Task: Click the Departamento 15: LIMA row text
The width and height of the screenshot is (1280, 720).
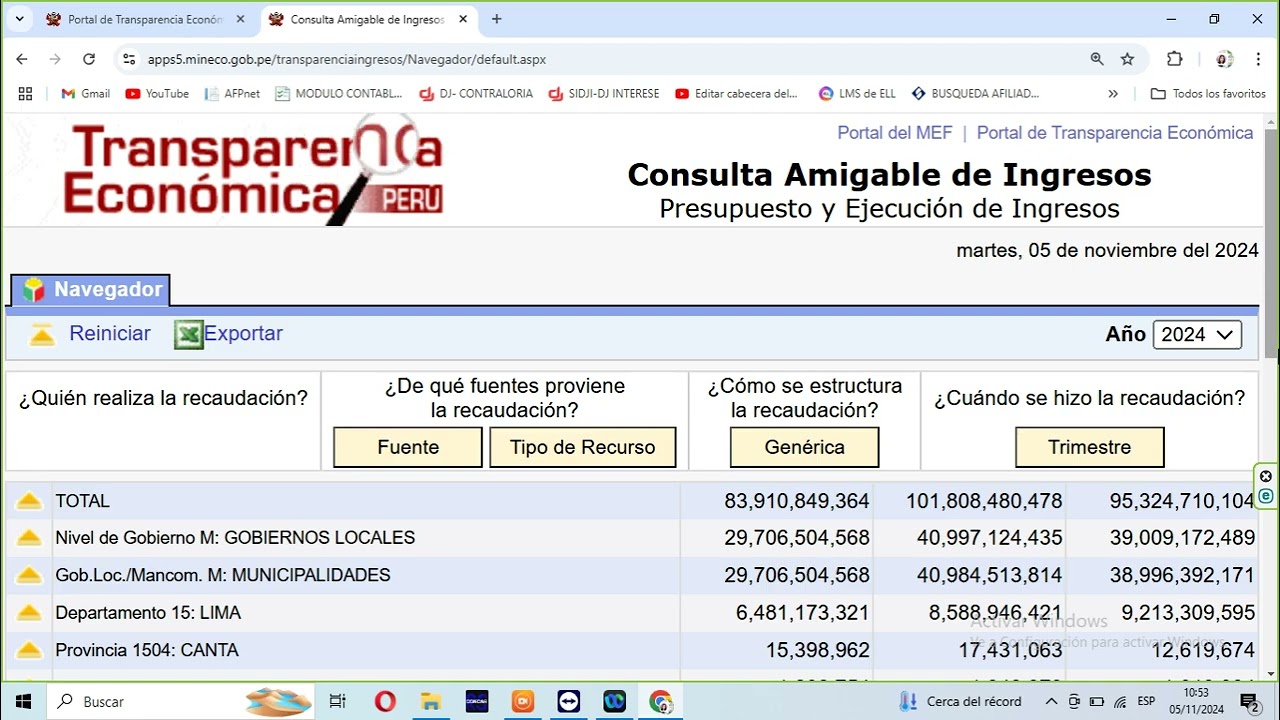Action: (148, 613)
